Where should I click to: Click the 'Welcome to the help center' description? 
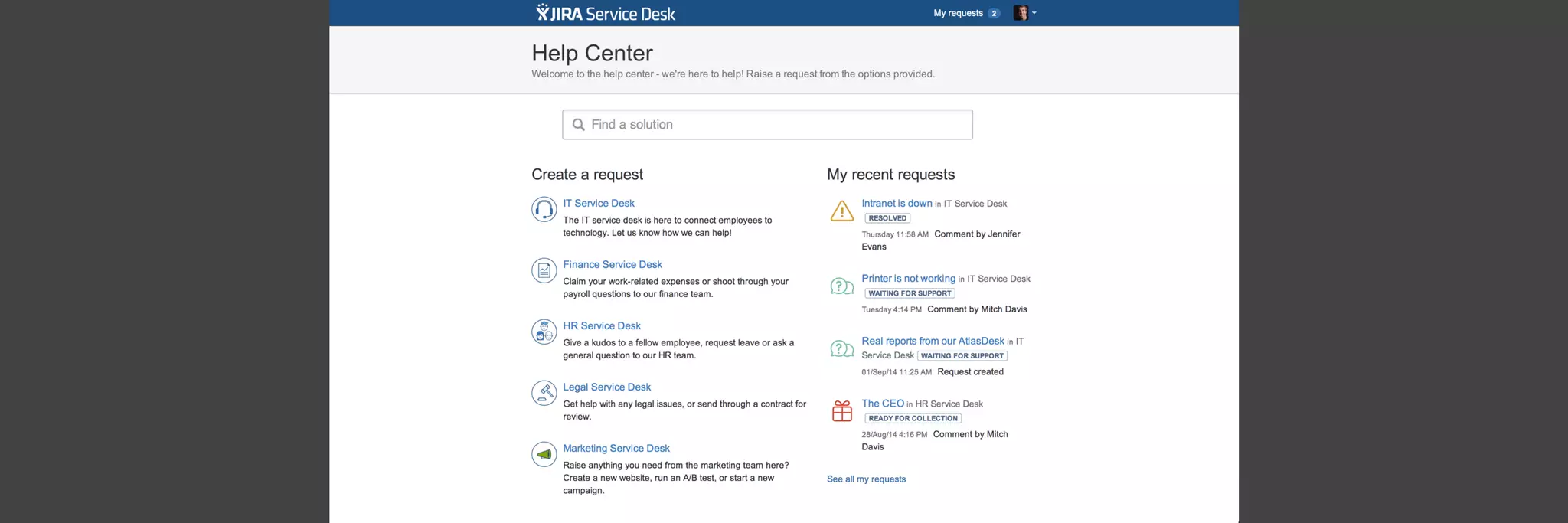[x=733, y=74]
